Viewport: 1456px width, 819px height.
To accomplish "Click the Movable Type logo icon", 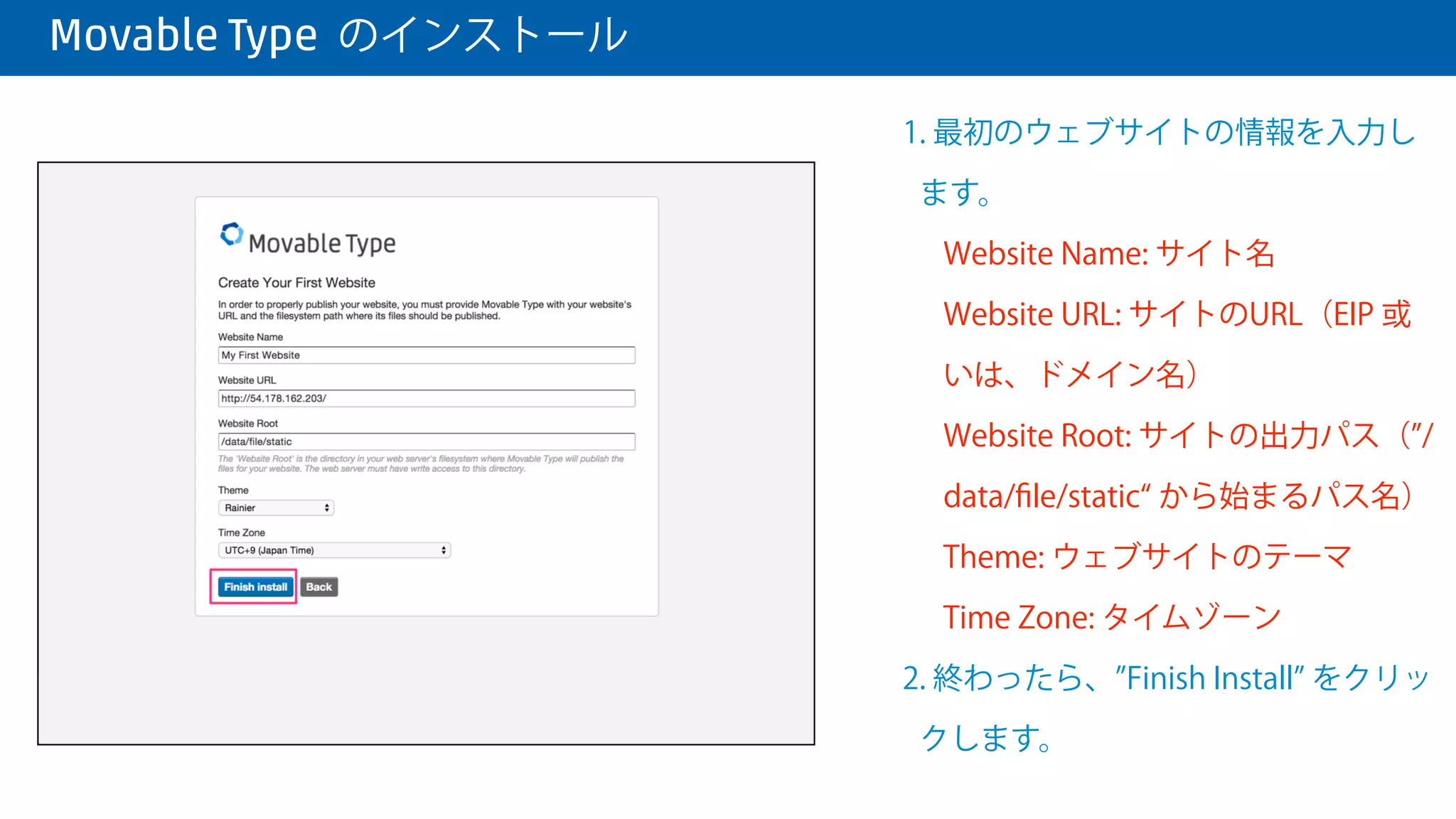I will (231, 234).
